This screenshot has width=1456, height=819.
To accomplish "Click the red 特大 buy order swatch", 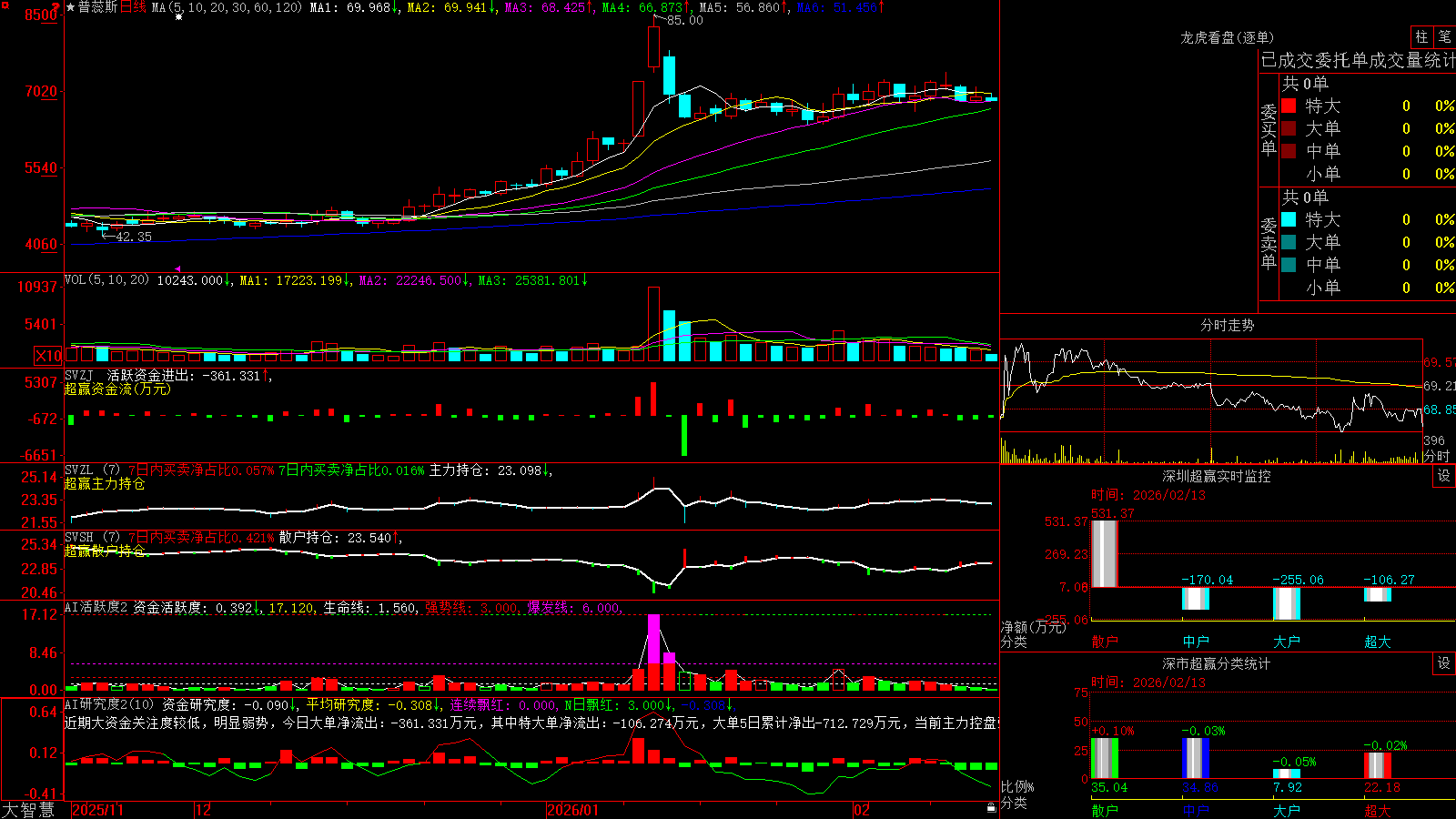I will coord(1289,106).
